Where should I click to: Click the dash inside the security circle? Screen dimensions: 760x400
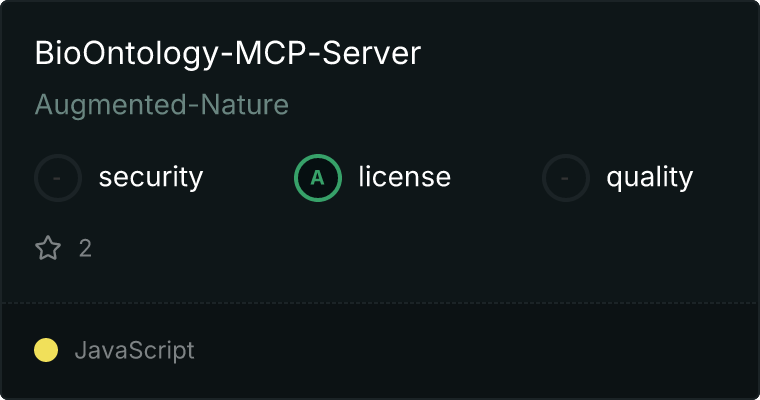pos(57,178)
